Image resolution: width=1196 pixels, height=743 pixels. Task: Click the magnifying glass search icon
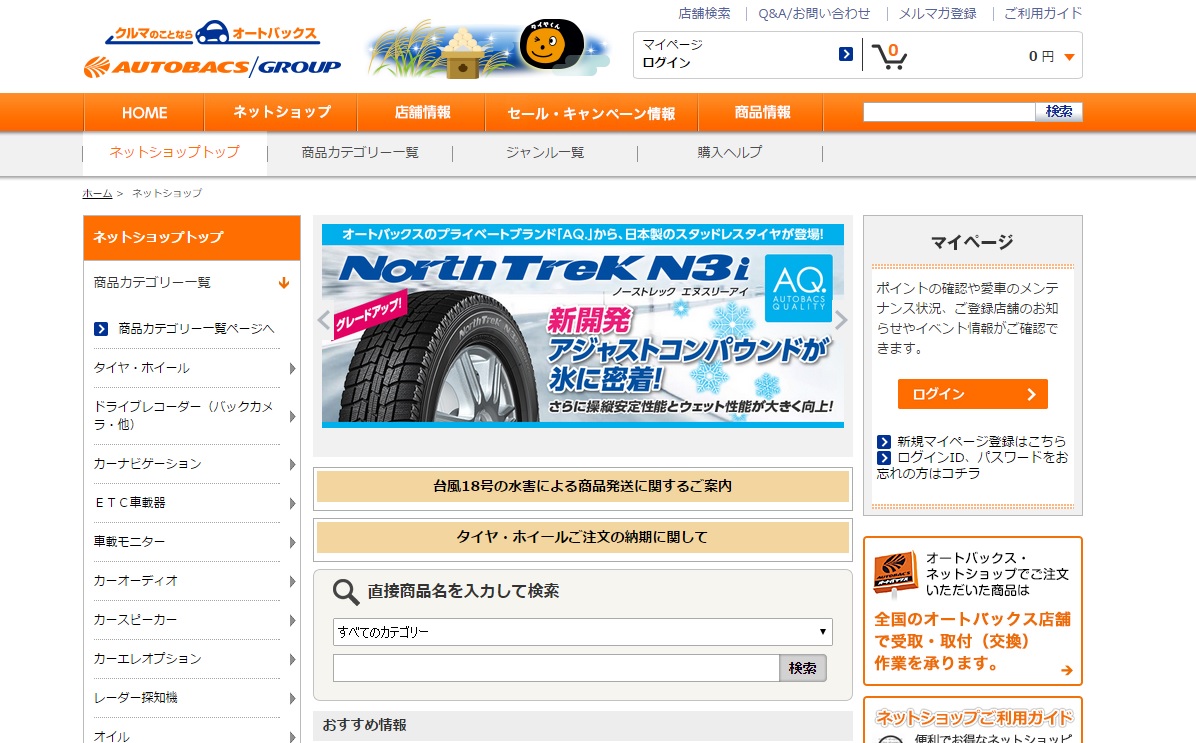click(x=345, y=592)
